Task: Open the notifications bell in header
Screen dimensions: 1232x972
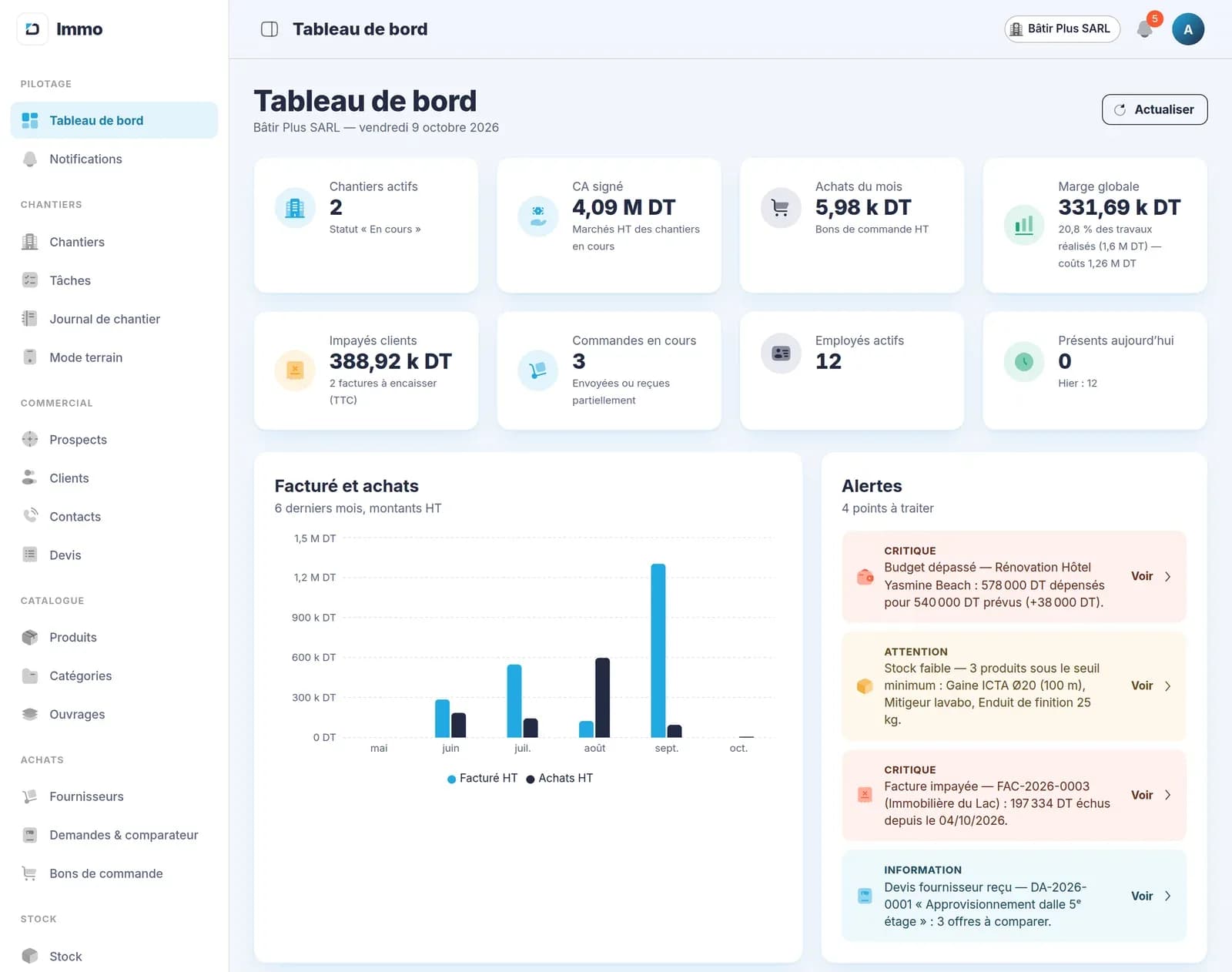Action: (1145, 29)
